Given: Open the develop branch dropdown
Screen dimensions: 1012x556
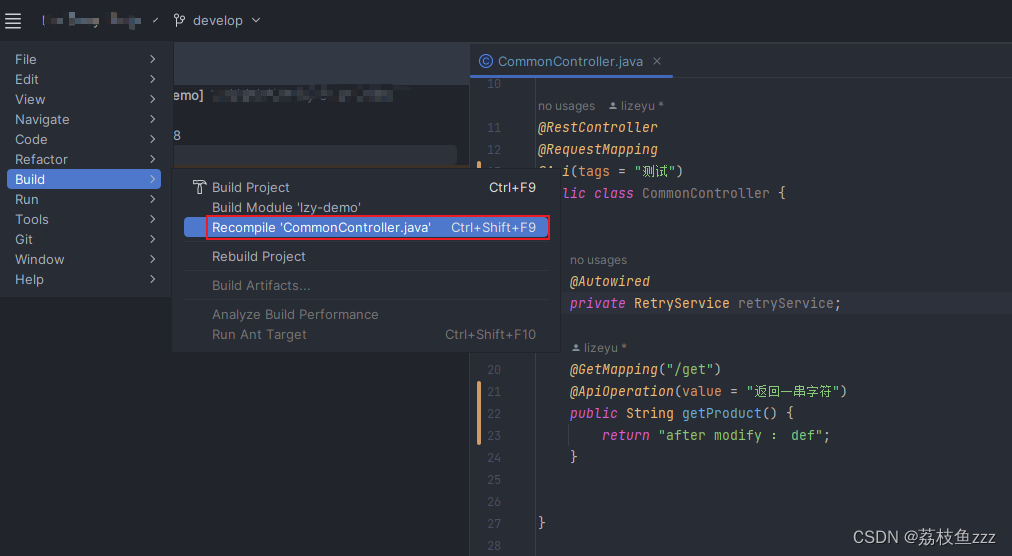Looking at the screenshot, I should 218,21.
